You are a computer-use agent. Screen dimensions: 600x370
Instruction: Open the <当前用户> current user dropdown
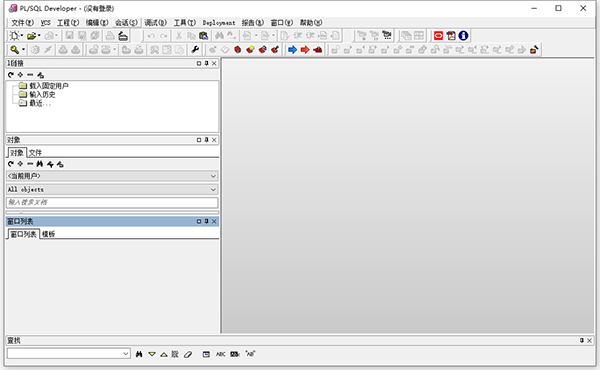click(112, 176)
